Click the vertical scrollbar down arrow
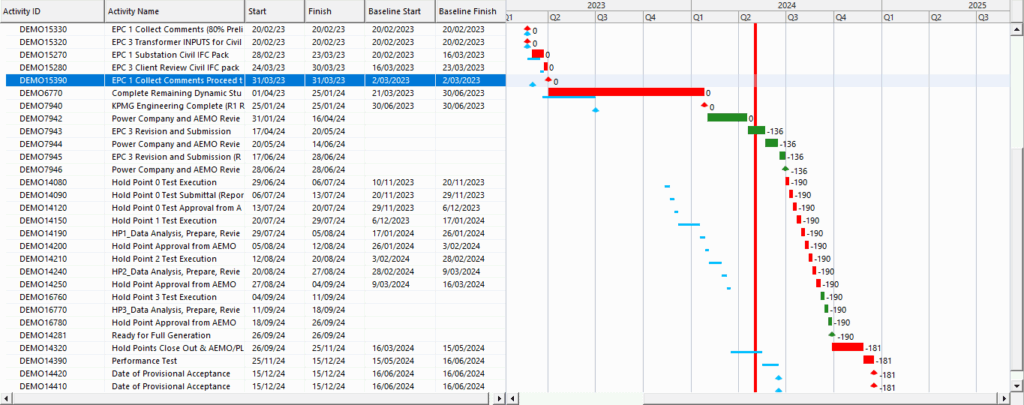 [1017, 385]
